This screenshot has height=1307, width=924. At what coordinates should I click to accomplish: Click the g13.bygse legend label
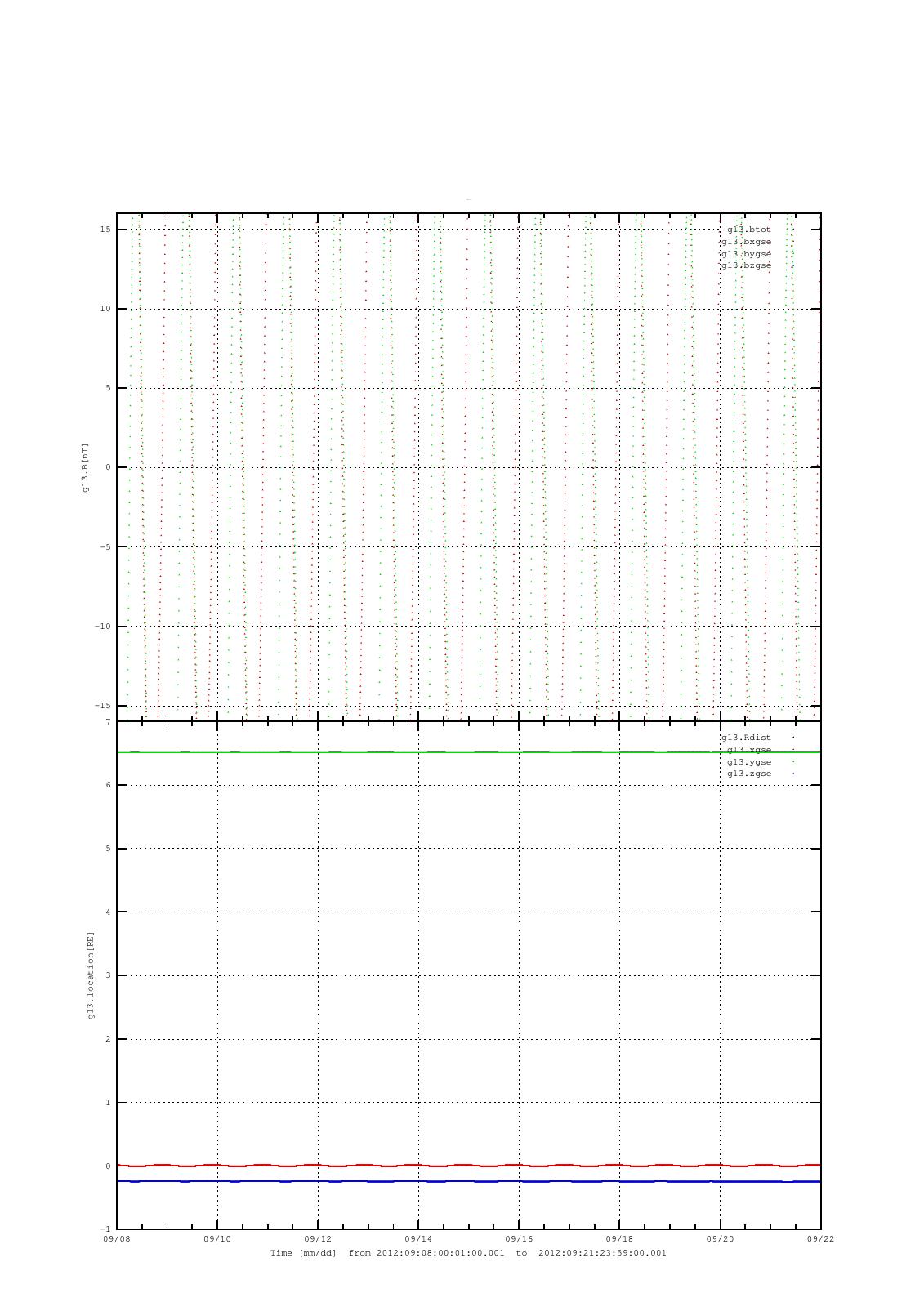[x=745, y=254]
